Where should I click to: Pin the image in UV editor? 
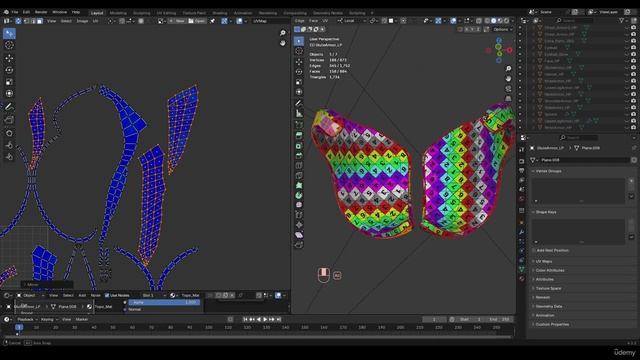click(x=212, y=21)
